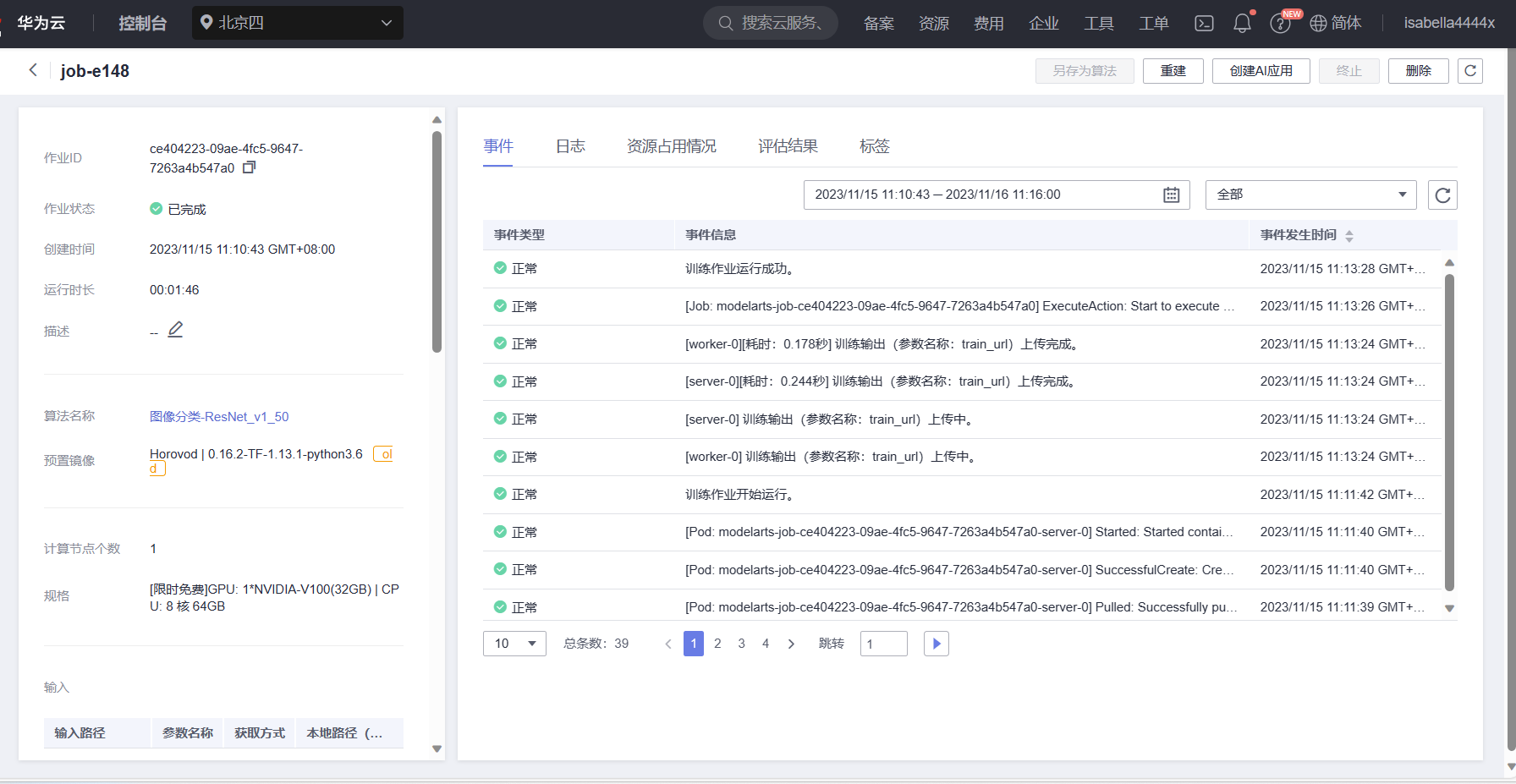Viewport: 1516px width, 784px height.
Task: Click the ExecuteAction: Start to execute event
Action: tap(962, 306)
